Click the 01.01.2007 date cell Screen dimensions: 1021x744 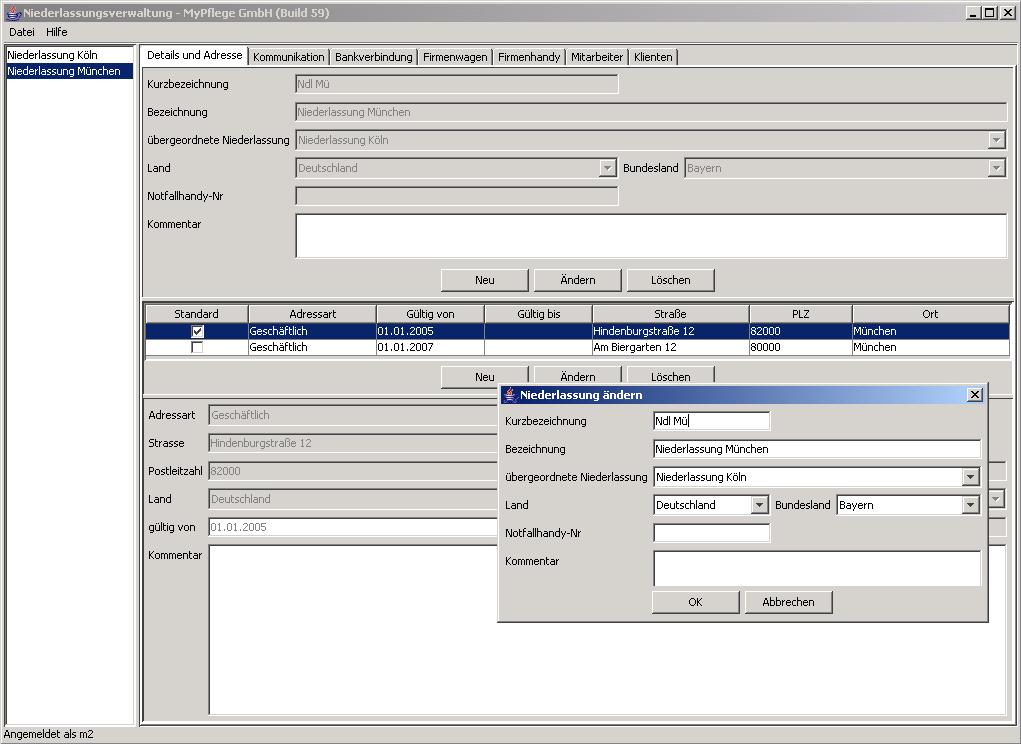pos(430,348)
